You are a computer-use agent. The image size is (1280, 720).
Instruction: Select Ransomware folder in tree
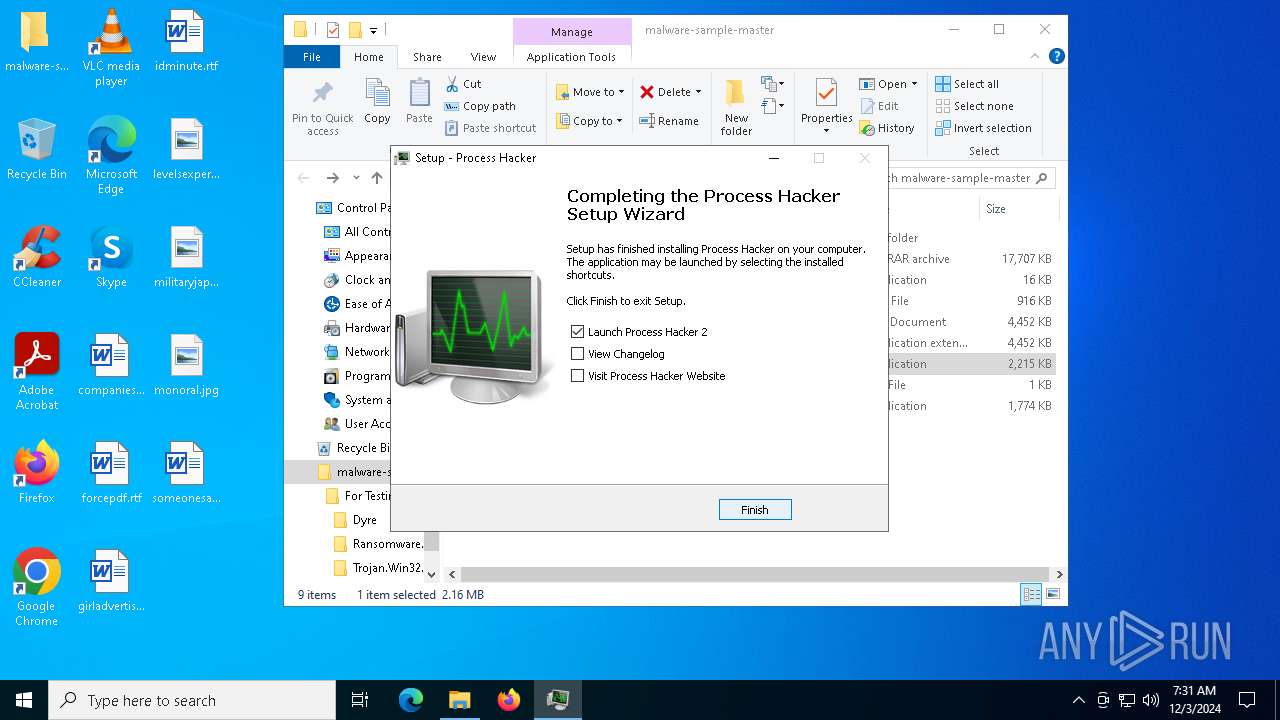point(378,544)
